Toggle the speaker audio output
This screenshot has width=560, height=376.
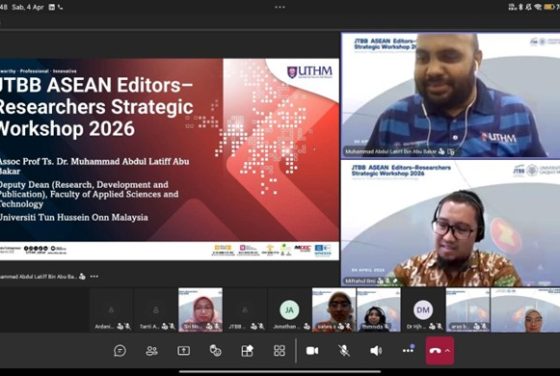tap(376, 351)
